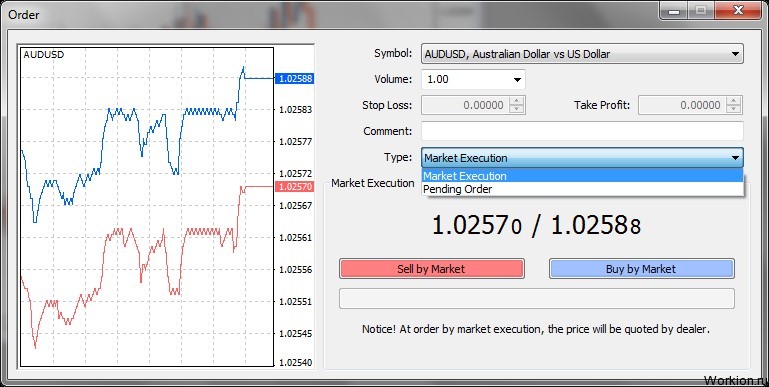The height and width of the screenshot is (387, 769).
Task: Click the price axis label 1.02540
Action: tap(295, 363)
